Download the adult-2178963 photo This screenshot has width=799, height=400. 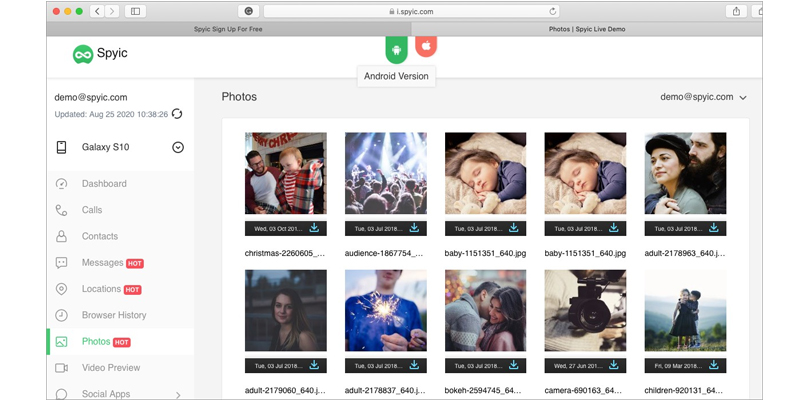coord(714,228)
